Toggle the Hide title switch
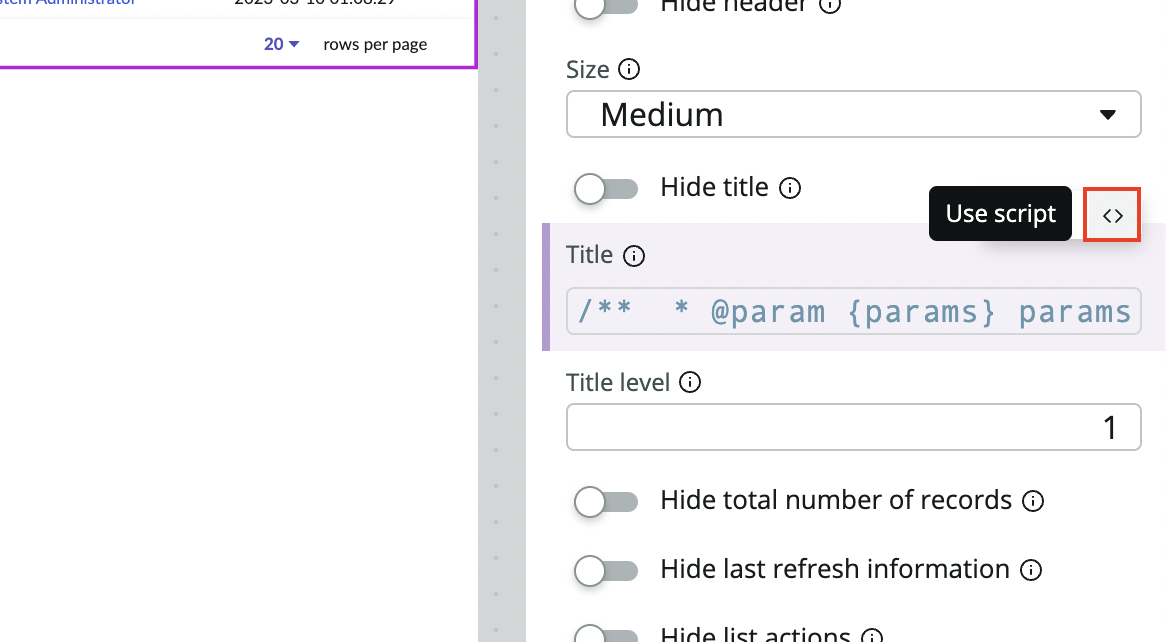 click(x=606, y=188)
